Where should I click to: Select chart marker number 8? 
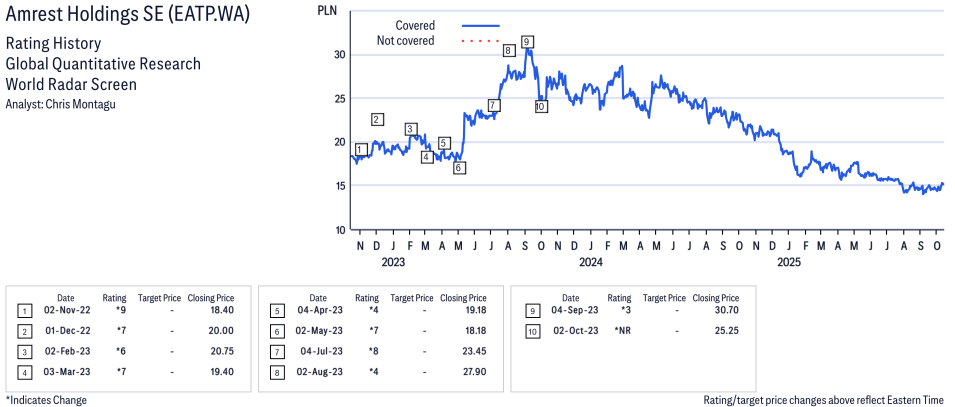click(509, 50)
